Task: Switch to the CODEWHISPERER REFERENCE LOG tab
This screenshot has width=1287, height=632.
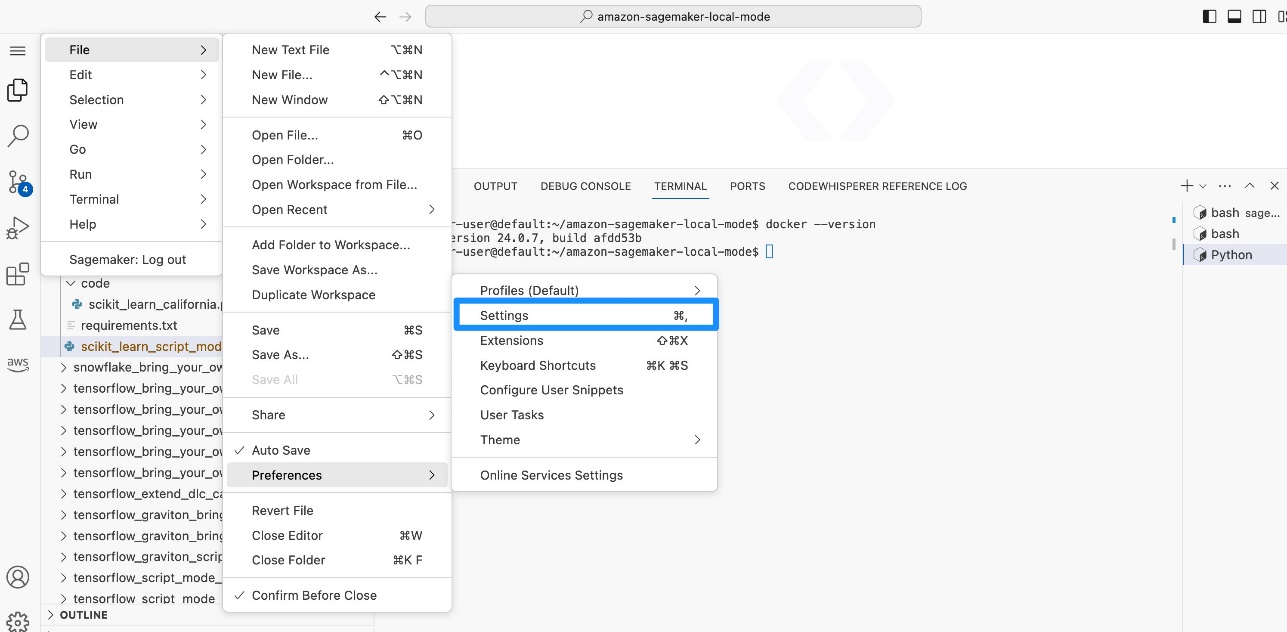Action: click(878, 186)
